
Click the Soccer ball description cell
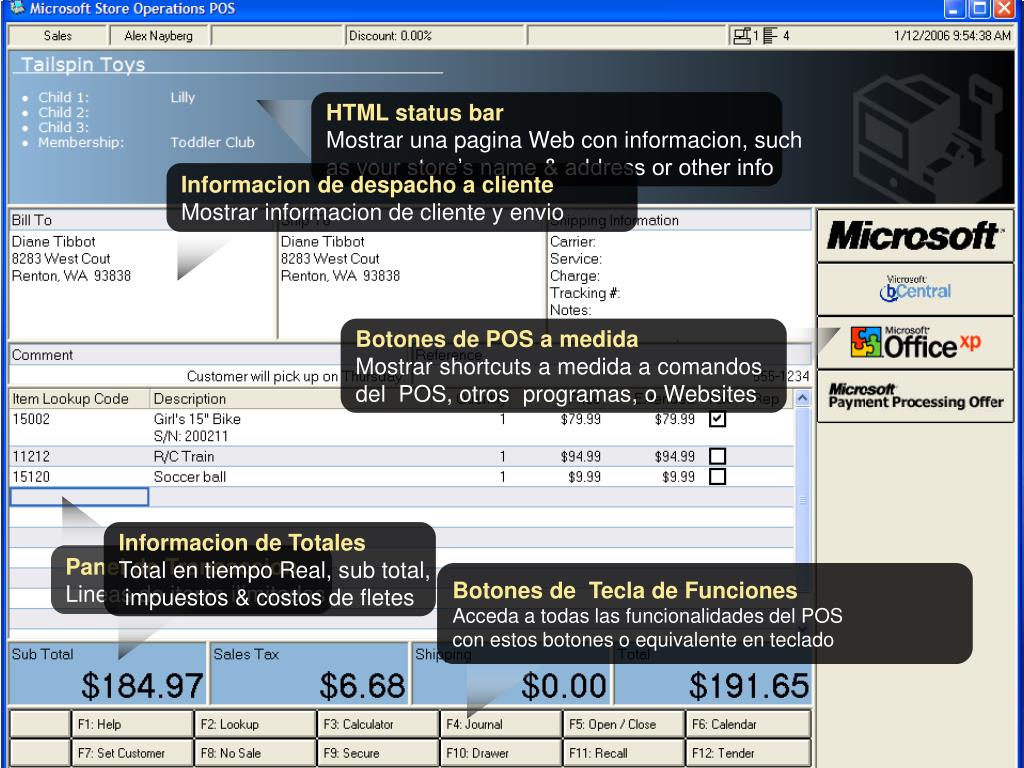pyautogui.click(x=189, y=477)
